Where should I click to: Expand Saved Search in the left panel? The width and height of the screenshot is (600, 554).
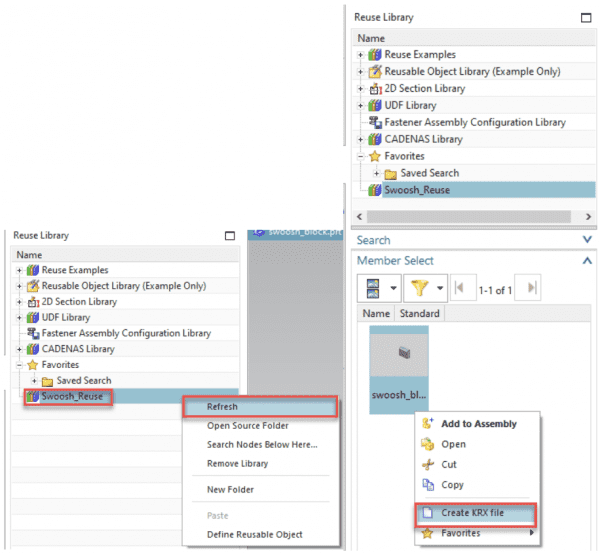34,381
